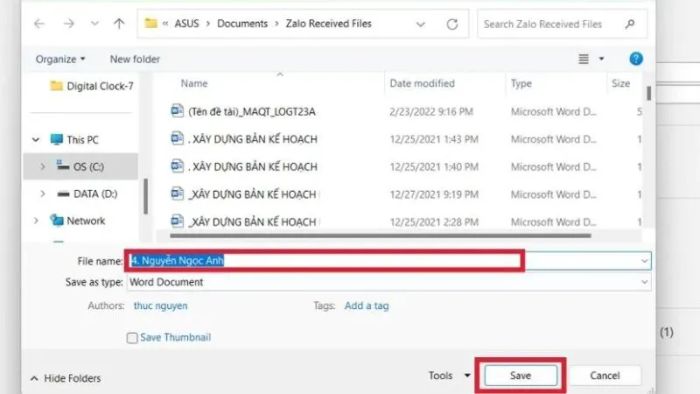
Task: Click the Cancel button
Action: coord(605,376)
